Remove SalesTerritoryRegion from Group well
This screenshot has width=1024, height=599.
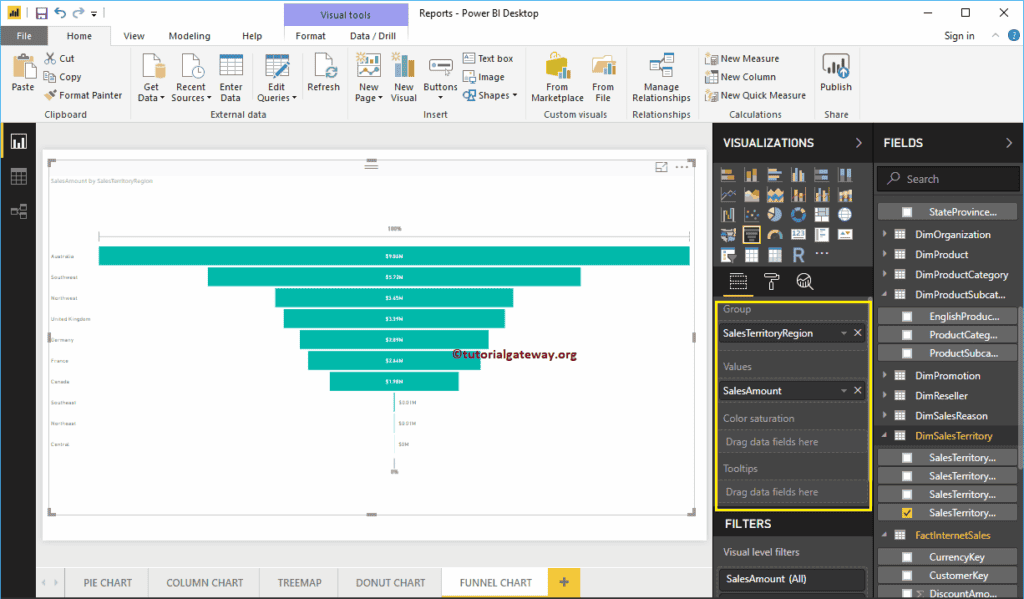tap(857, 333)
